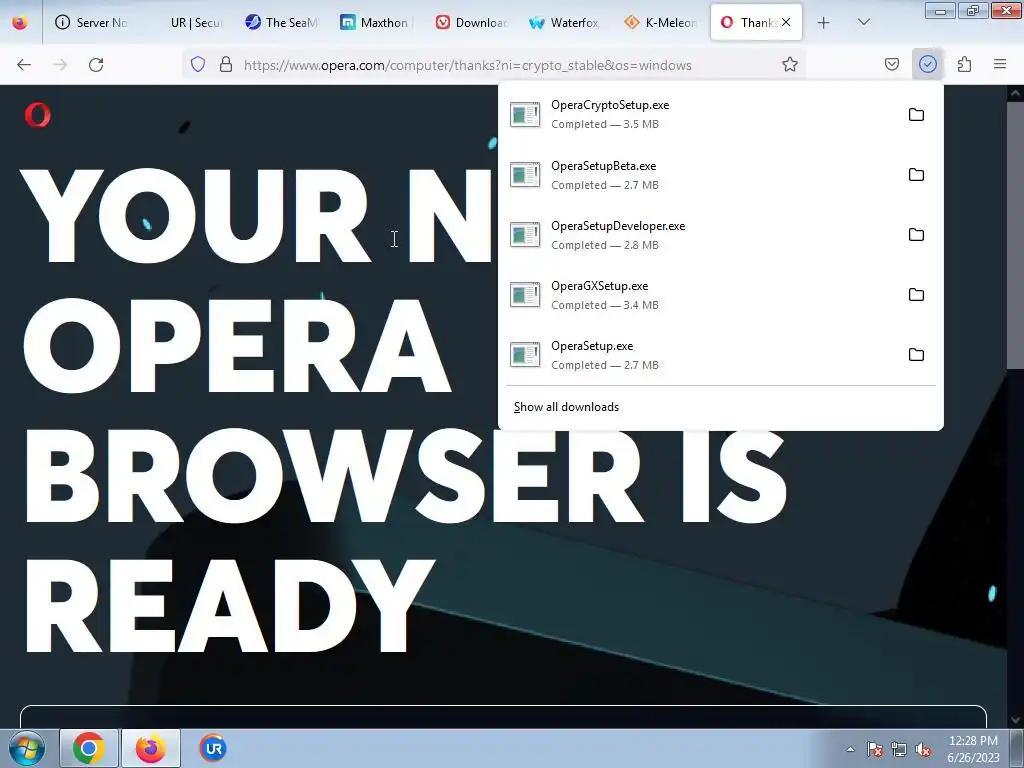Toggle the Downloads panel toolbar button
The image size is (1024, 768).
[x=927, y=64]
